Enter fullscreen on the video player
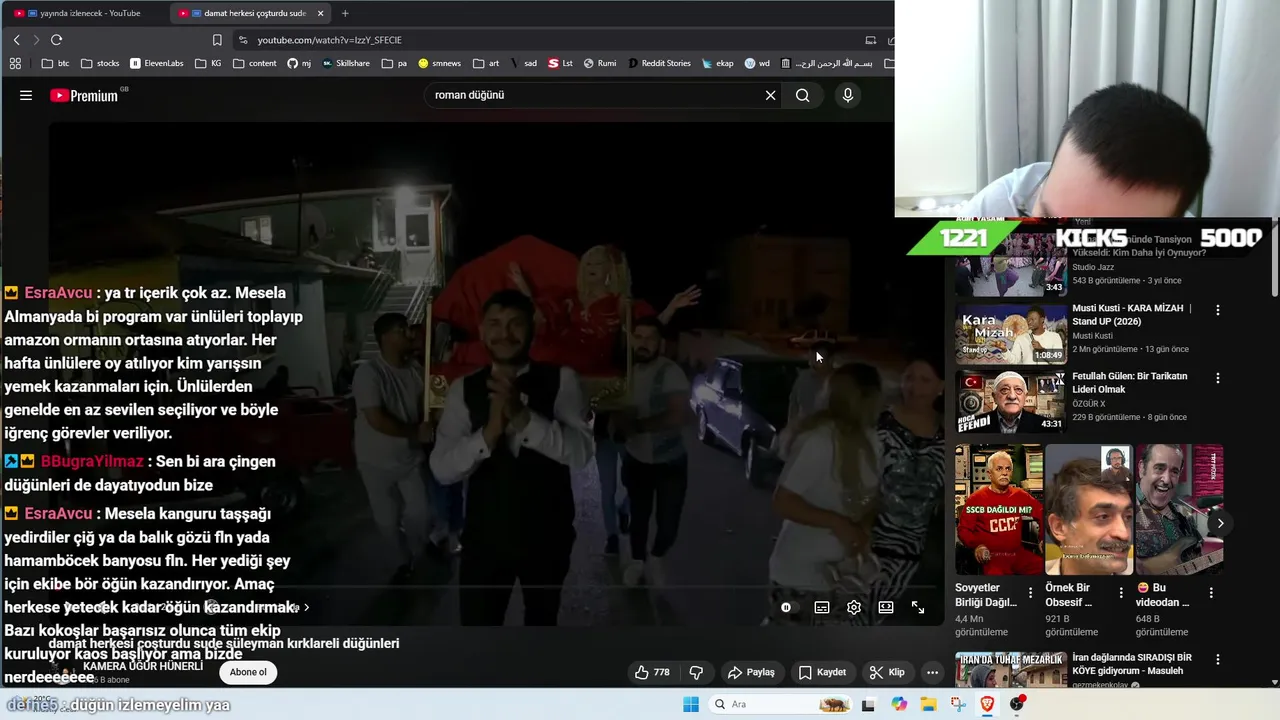This screenshot has width=1280, height=720. click(918, 607)
